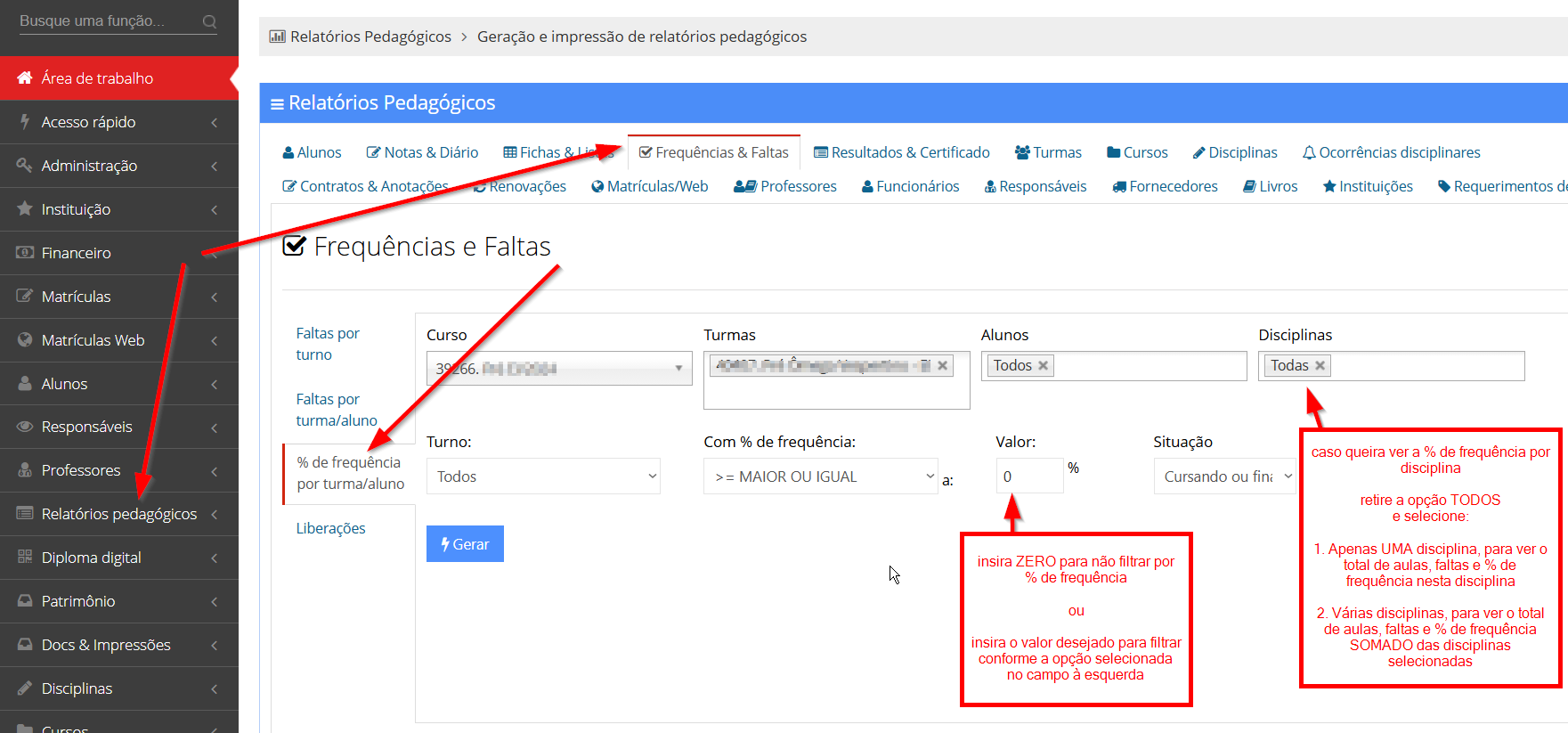The width and height of the screenshot is (1568, 733).
Task: Click the hamburger icon next to Relatórios Pedagógicos
Action: coord(277,104)
